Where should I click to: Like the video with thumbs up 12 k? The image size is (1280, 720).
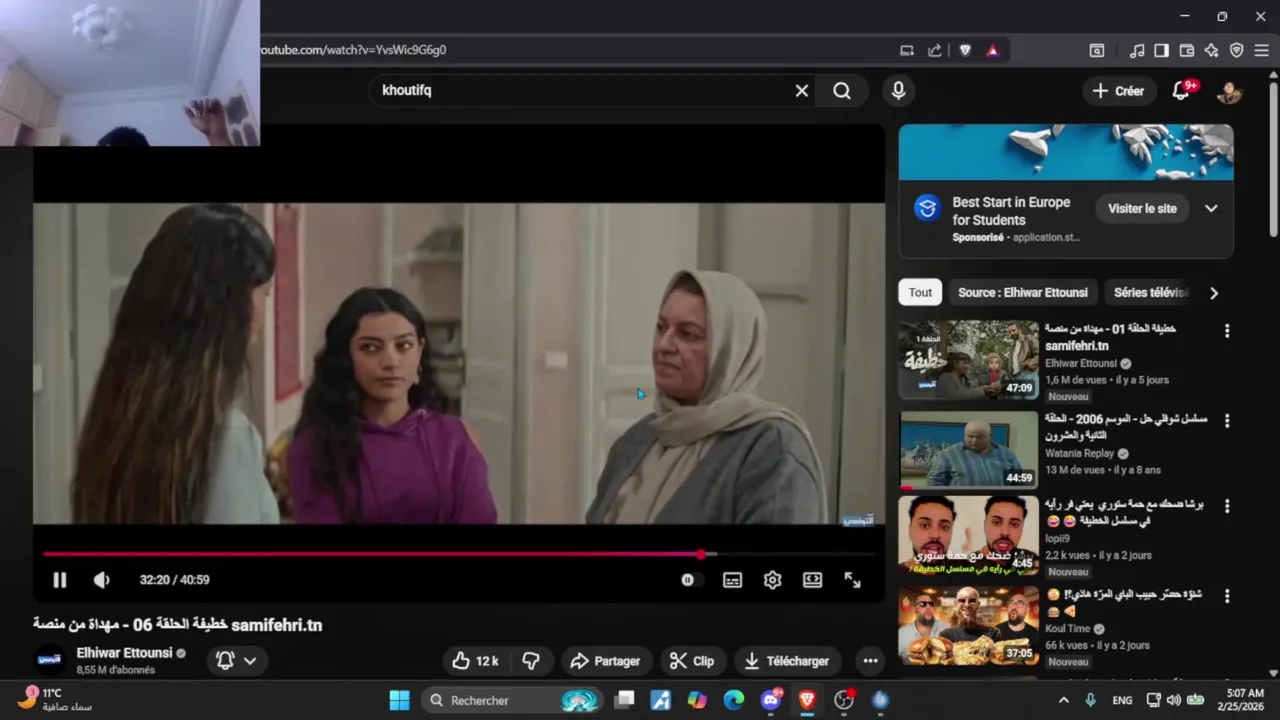[476, 661]
